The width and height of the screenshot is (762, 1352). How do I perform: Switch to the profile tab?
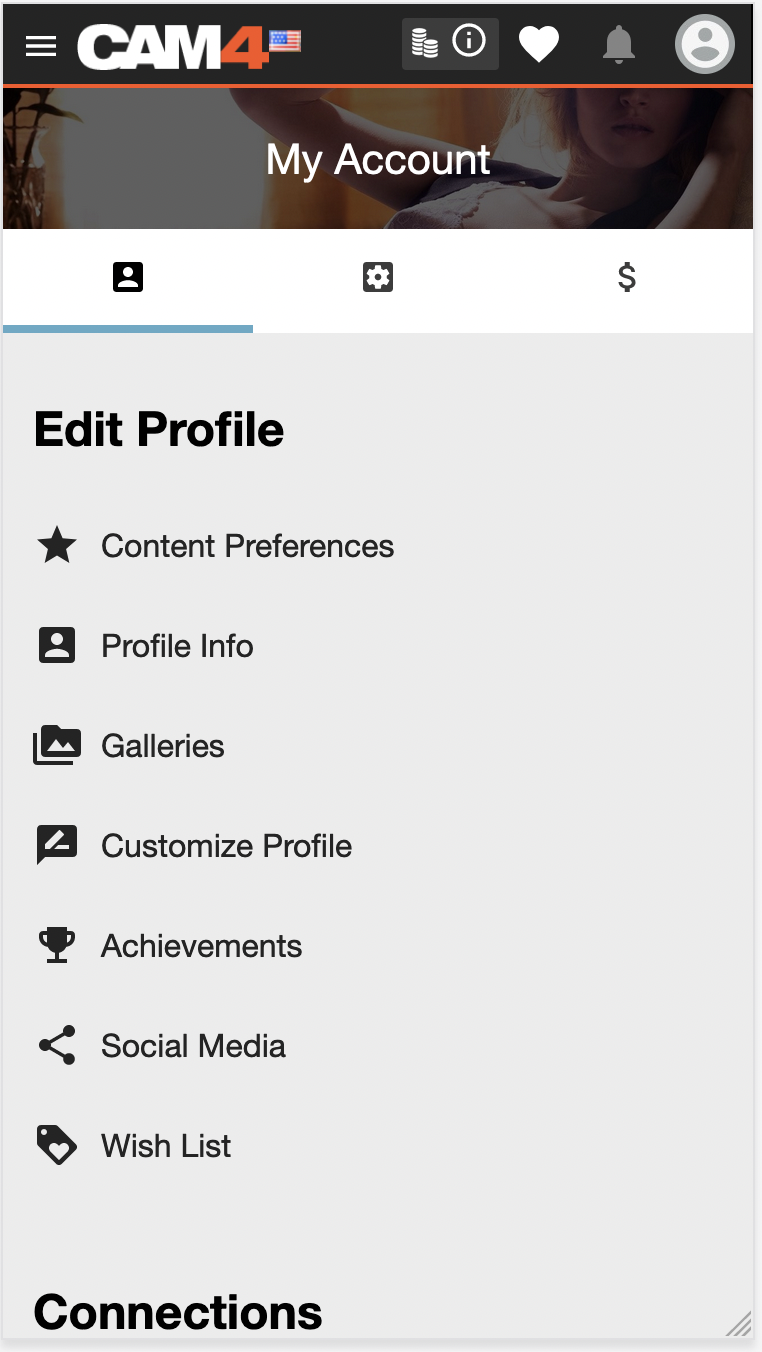click(x=128, y=277)
